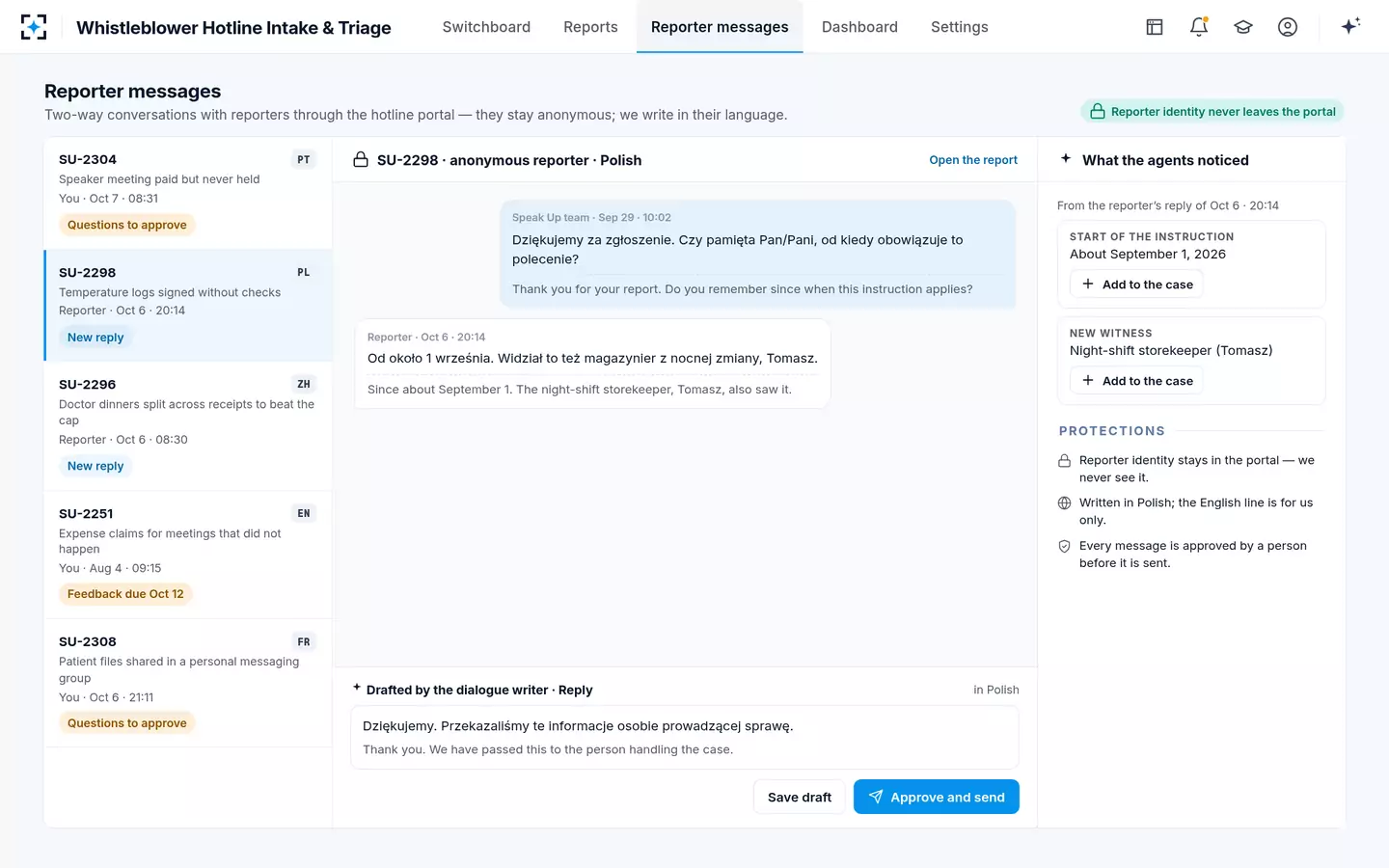Viewport: 1389px width, 868px height.
Task: Click the sparkle icon next to What the agents noticed
Action: click(1066, 158)
